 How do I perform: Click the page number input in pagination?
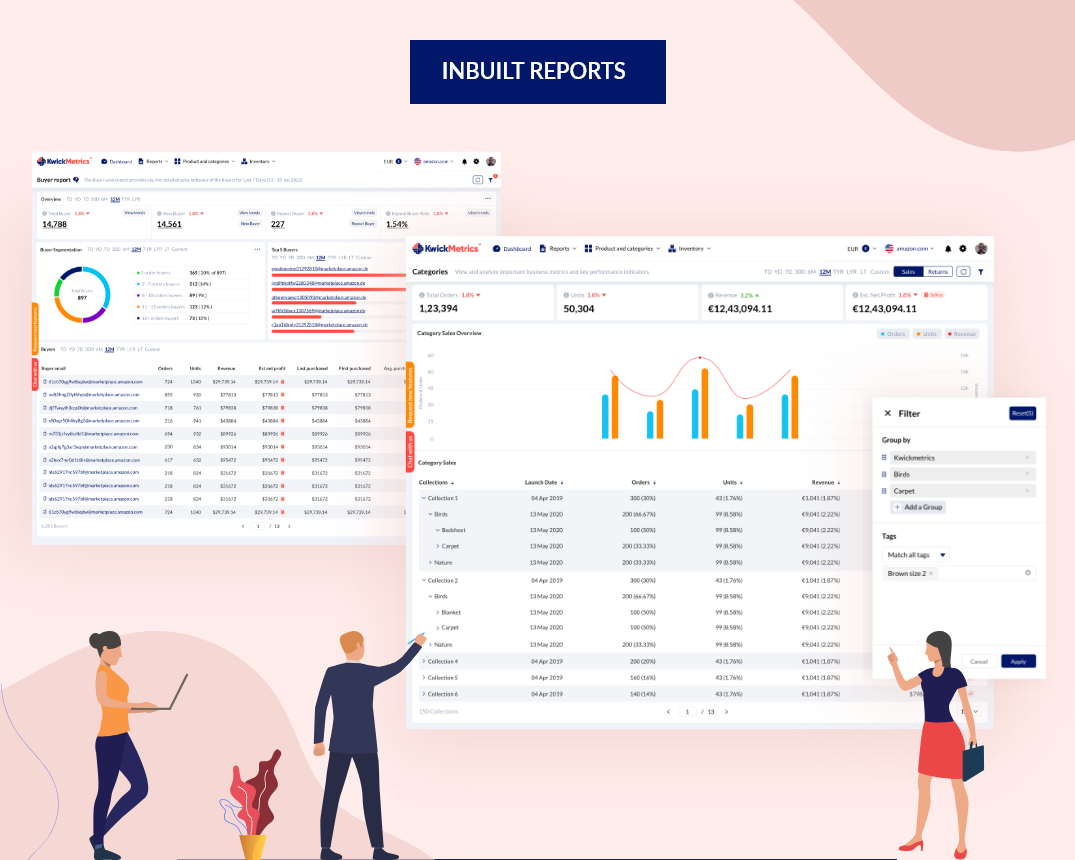point(687,712)
